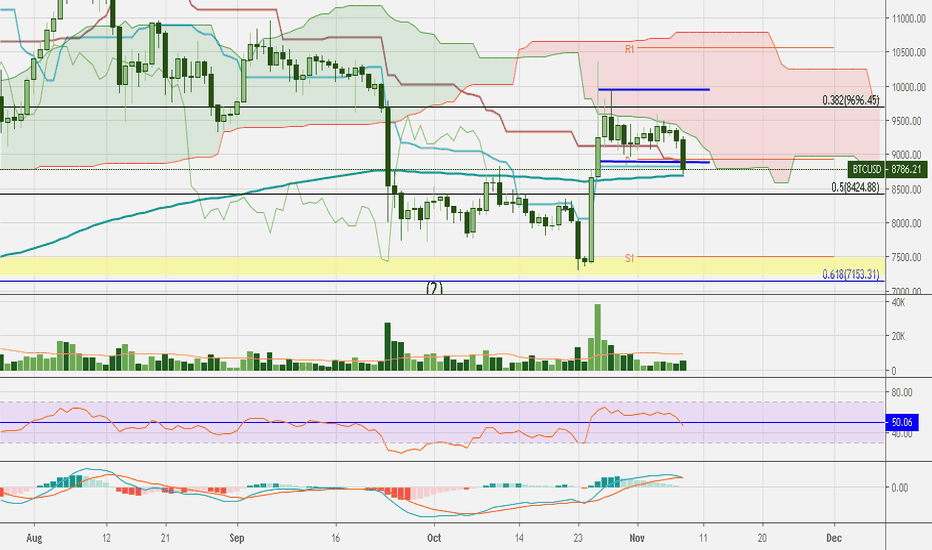Click the Oct date label
The image size is (932, 550).
point(434,538)
